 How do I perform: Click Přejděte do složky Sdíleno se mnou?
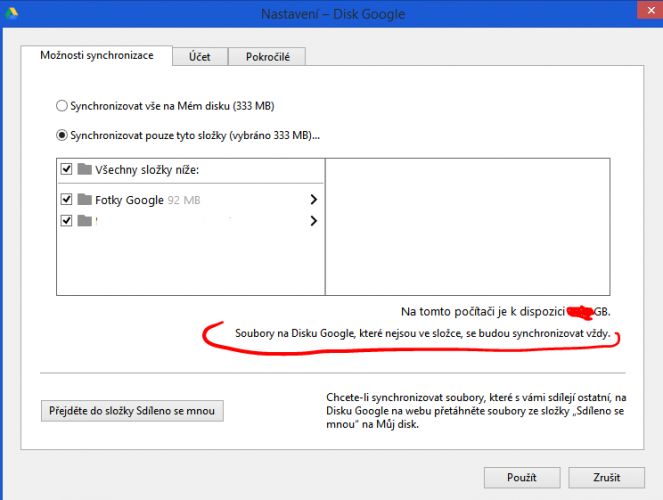click(x=132, y=411)
